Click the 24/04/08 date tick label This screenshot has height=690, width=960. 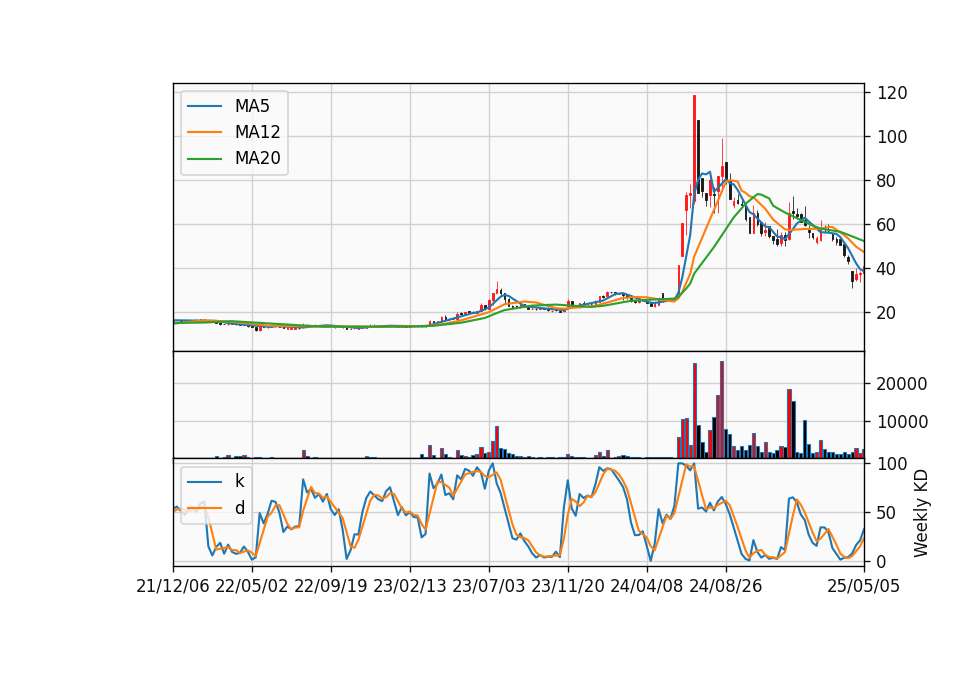click(647, 586)
